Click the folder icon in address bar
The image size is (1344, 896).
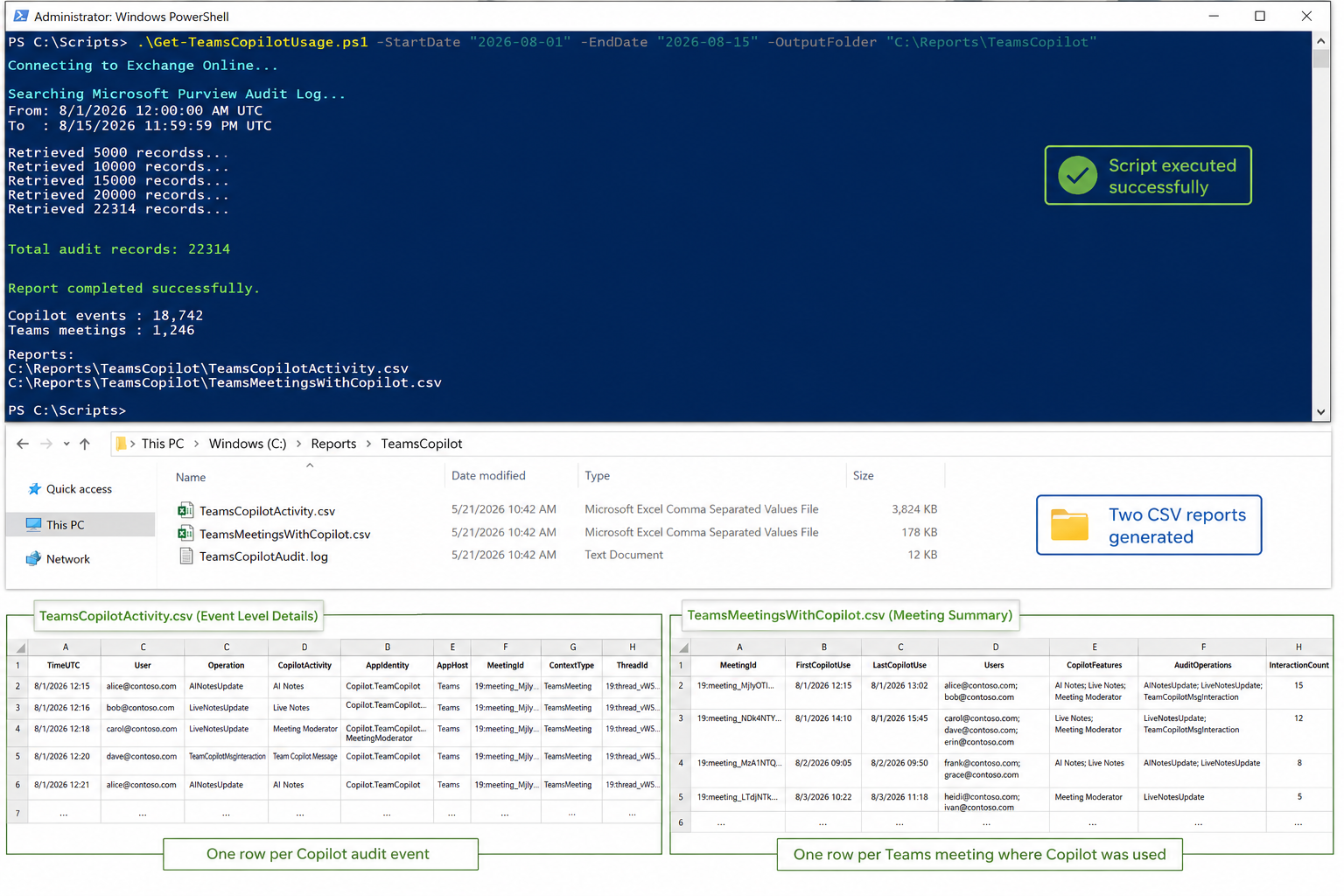122,444
